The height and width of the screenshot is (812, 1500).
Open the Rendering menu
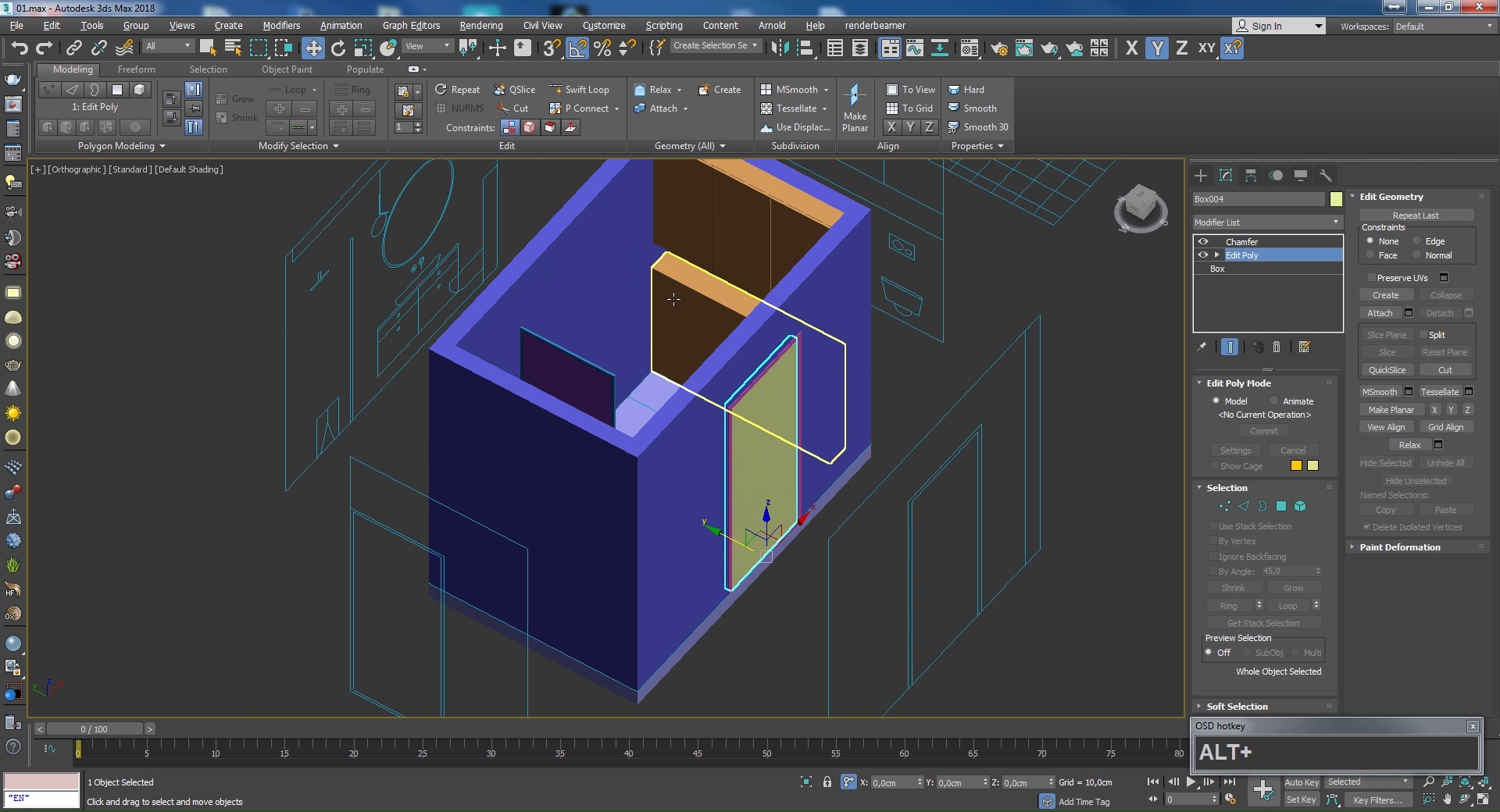[480, 26]
